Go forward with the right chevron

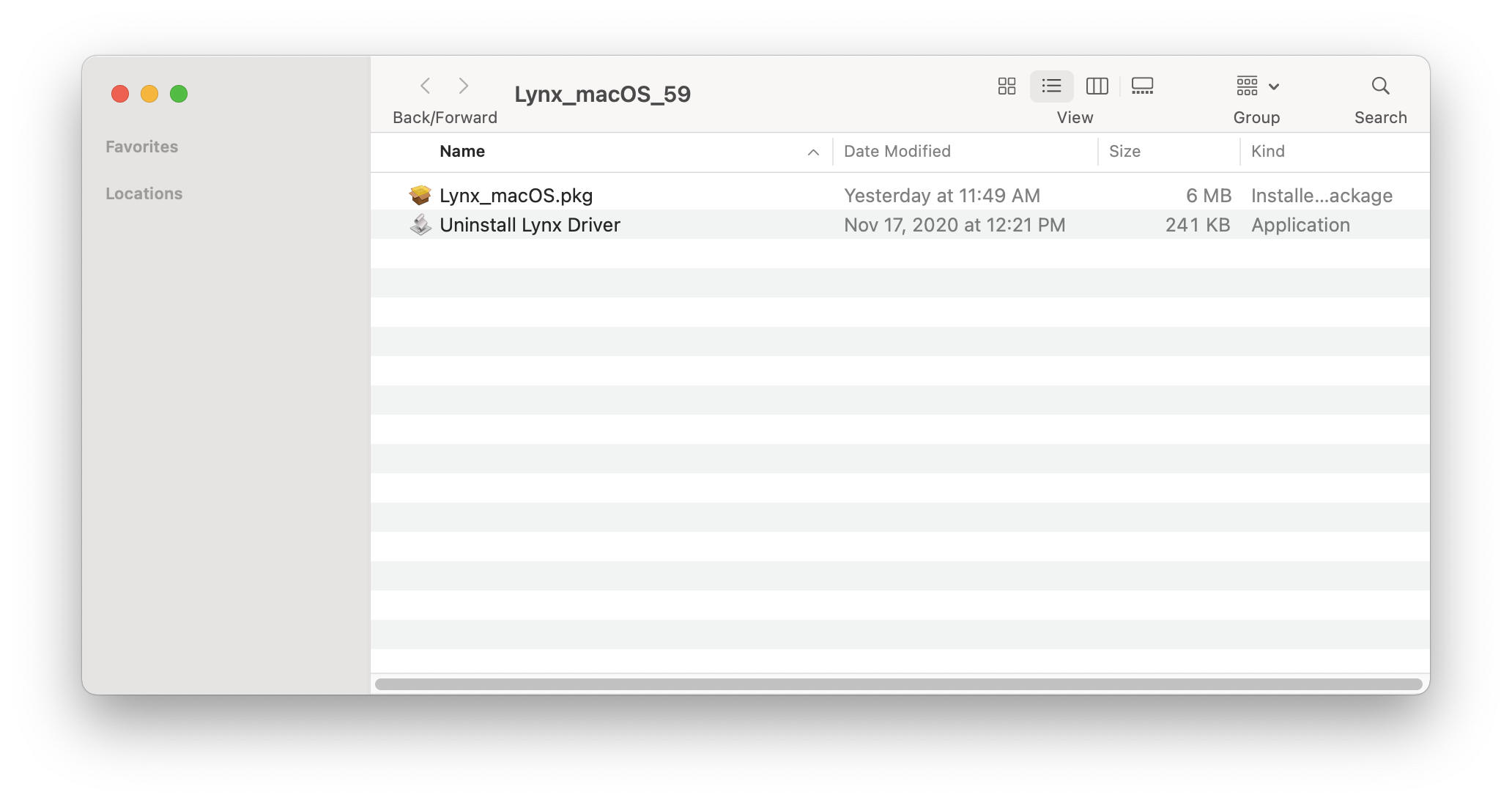click(463, 86)
